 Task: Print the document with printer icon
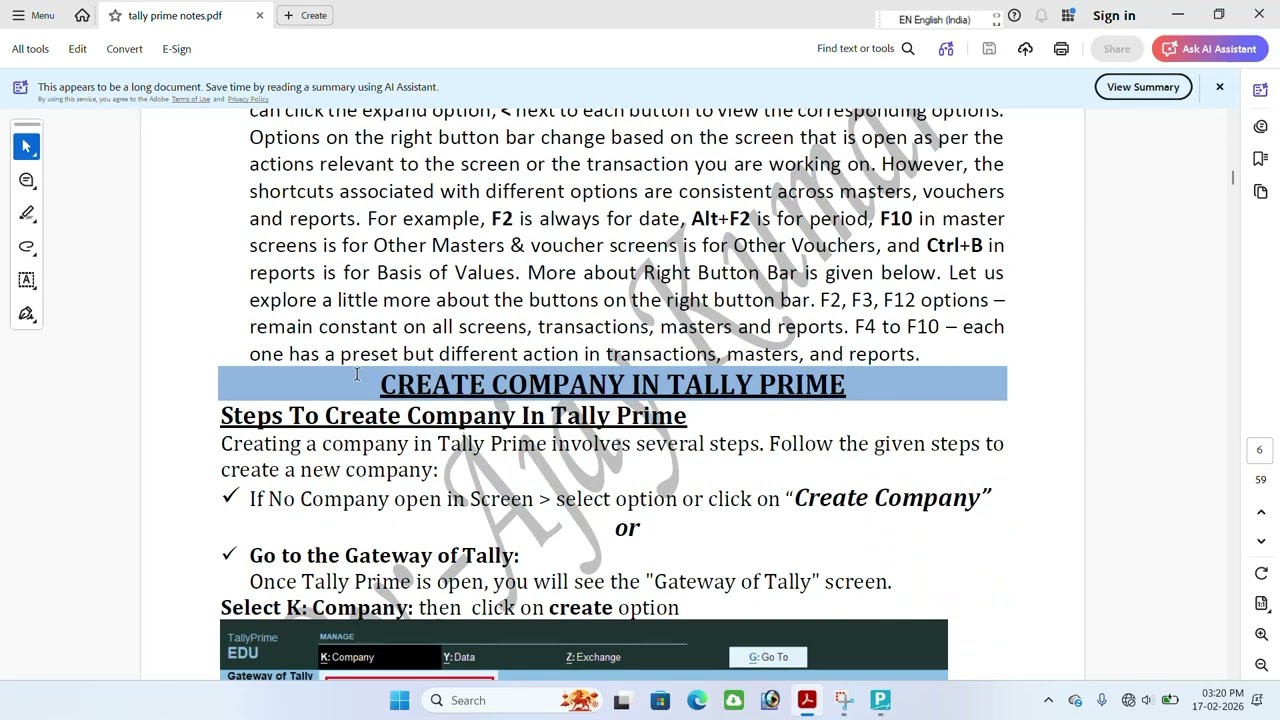[1061, 49]
